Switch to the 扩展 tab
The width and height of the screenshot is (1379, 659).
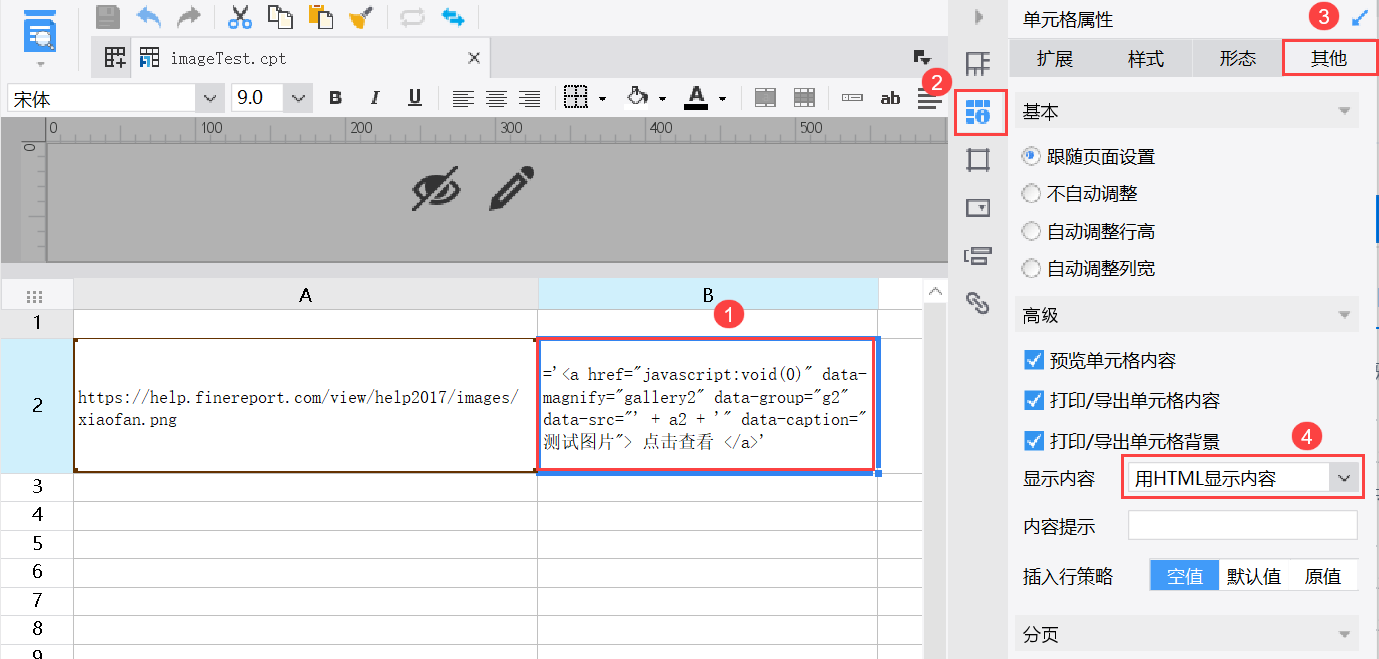pos(1055,59)
